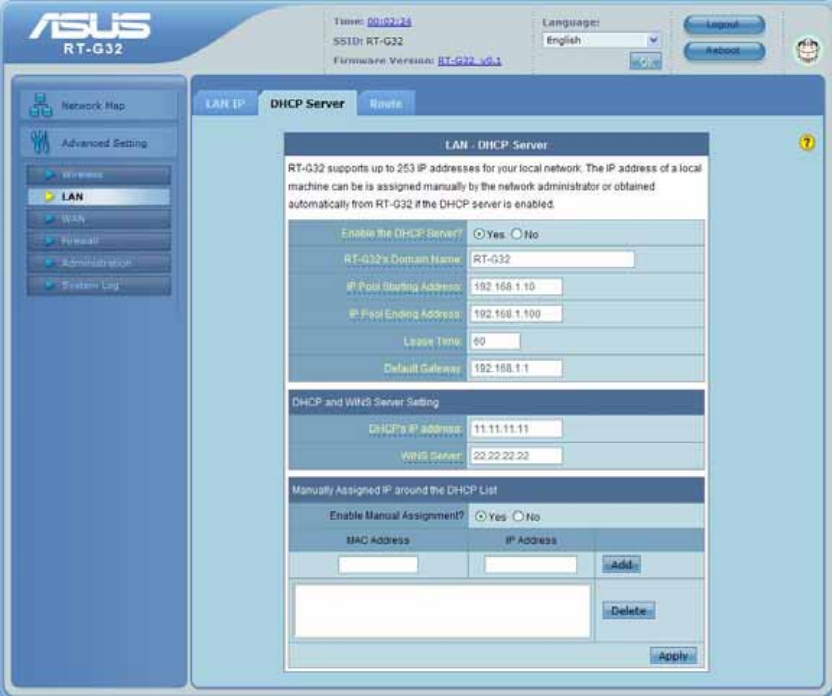Open LAN settings in sidebar

coord(99,197)
